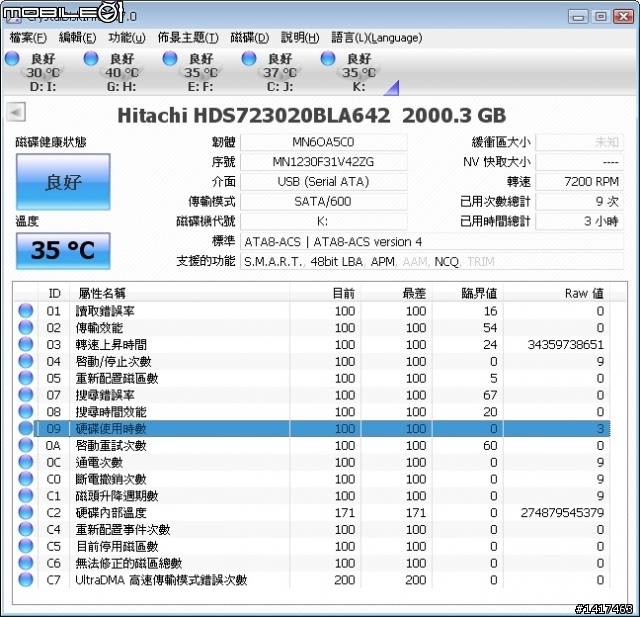The height and width of the screenshot is (617, 640).
Task: Select the UltraDMA 高速傳輸模式錯誤次數 row
Action: [312, 580]
